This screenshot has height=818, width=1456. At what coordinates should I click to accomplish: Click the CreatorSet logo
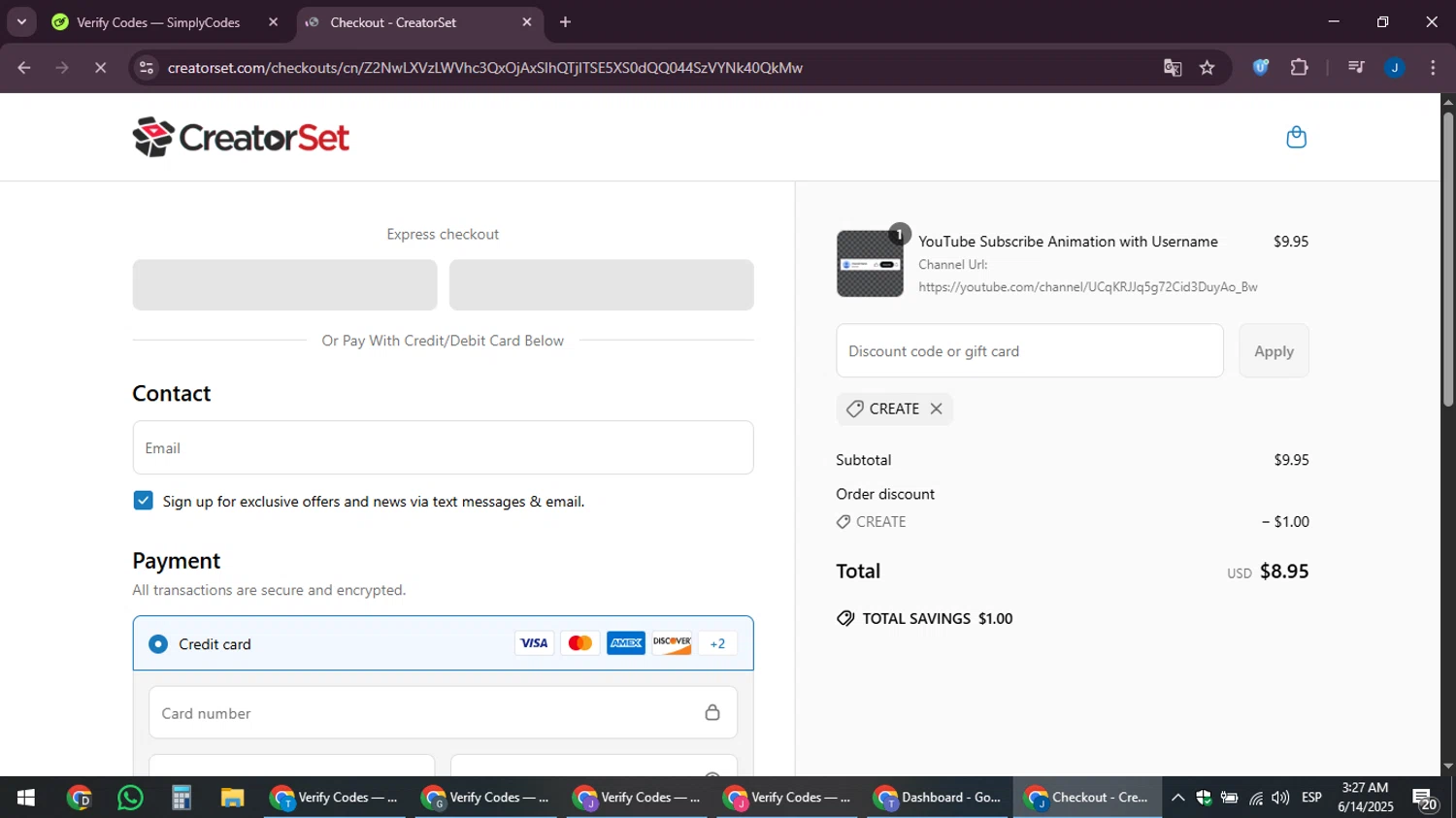pyautogui.click(x=241, y=137)
